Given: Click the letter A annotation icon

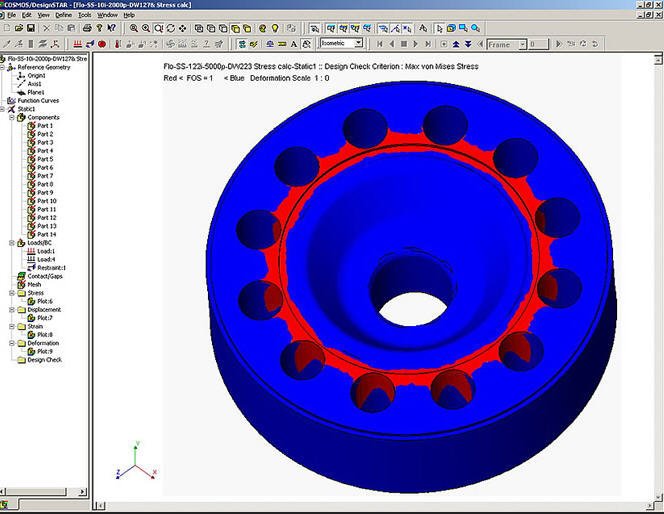Looking at the screenshot, I should point(294,44).
